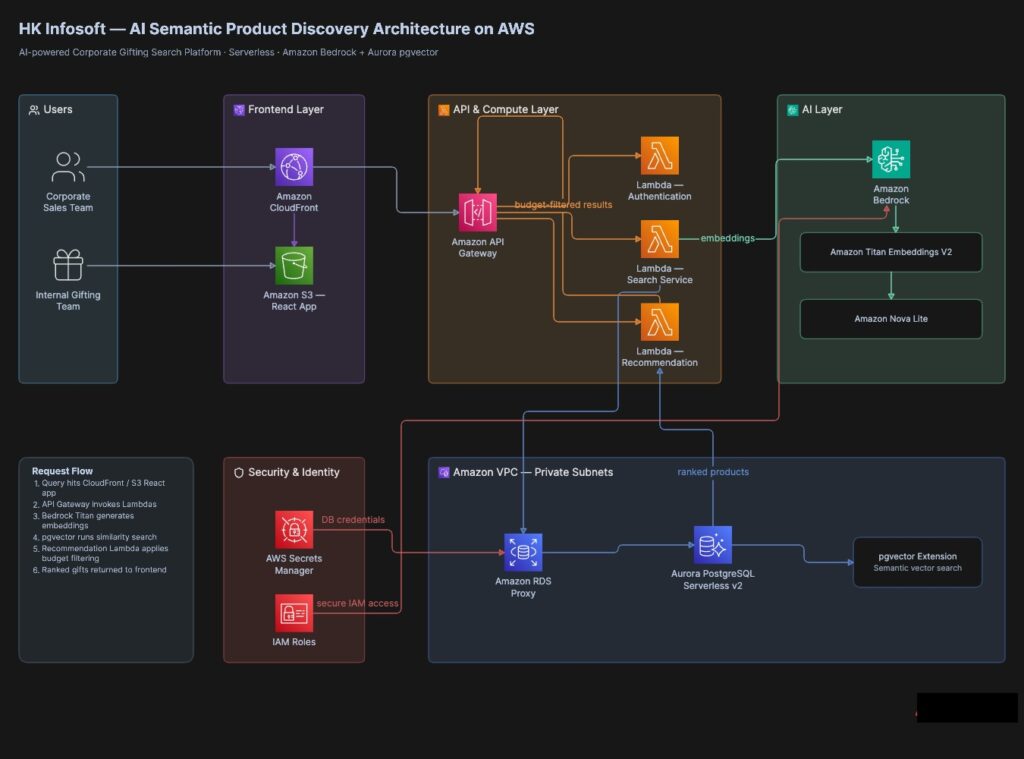Select the AWS Secrets Manager icon
Viewport: 1024px width, 759px height.
(x=294, y=529)
